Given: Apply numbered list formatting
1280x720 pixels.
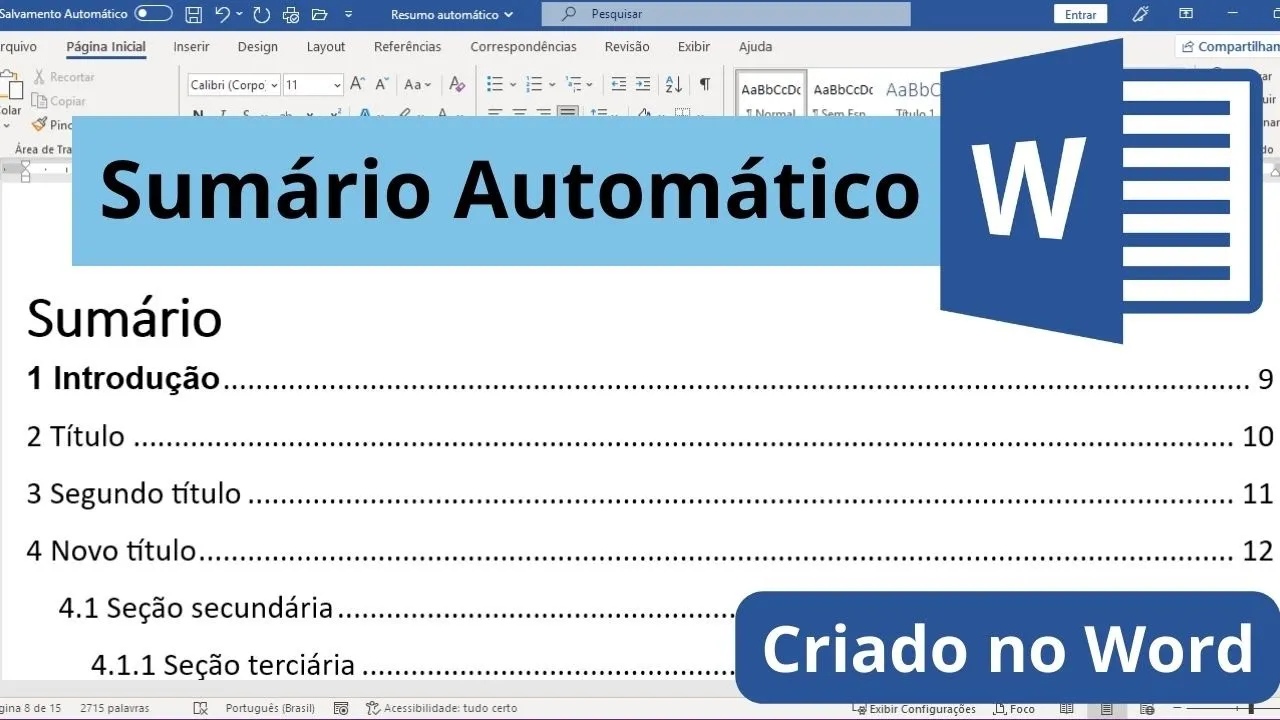Looking at the screenshot, I should 535,85.
